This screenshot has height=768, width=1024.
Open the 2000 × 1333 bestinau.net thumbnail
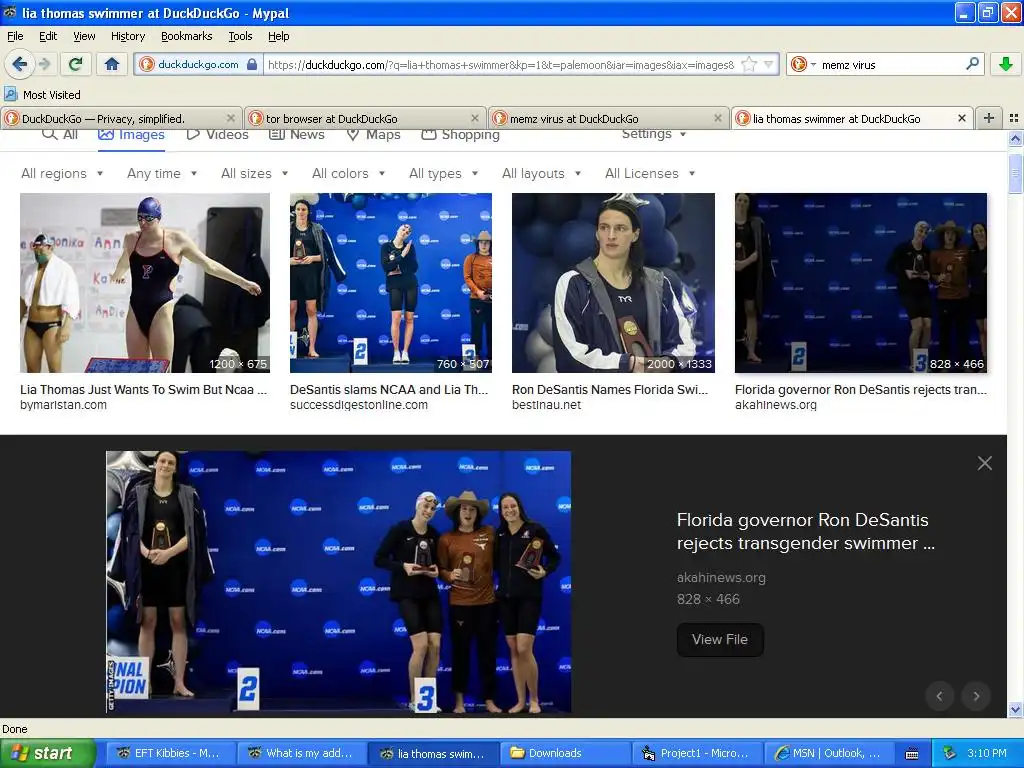tap(613, 283)
